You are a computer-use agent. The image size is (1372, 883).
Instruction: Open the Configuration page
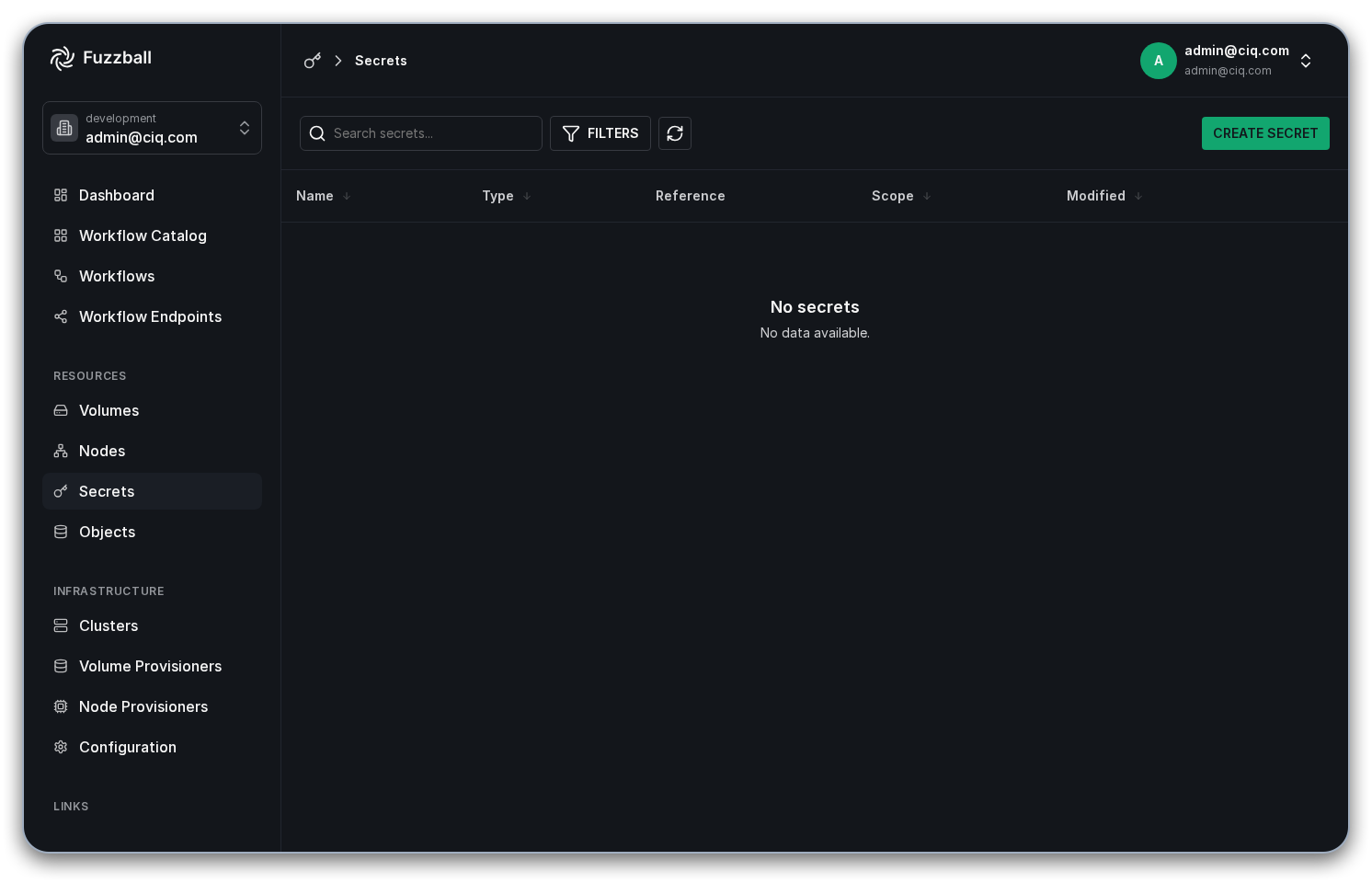click(152, 747)
